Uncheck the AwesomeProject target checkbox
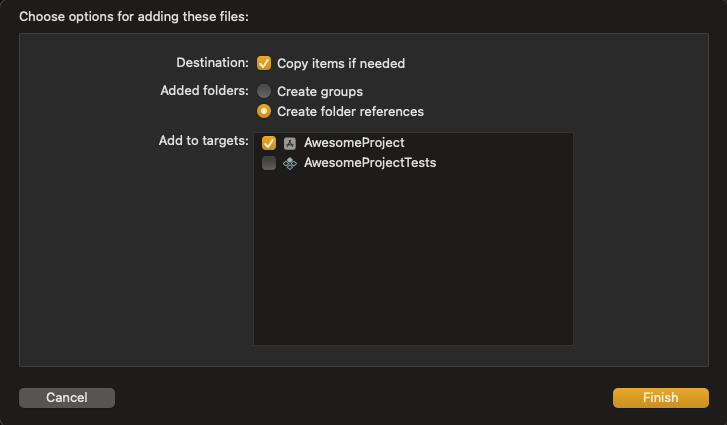 269,143
